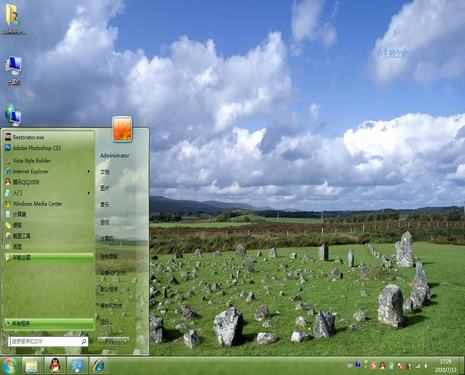Expand the 入门 submenu arrow
465x375 pixels.
(88, 193)
